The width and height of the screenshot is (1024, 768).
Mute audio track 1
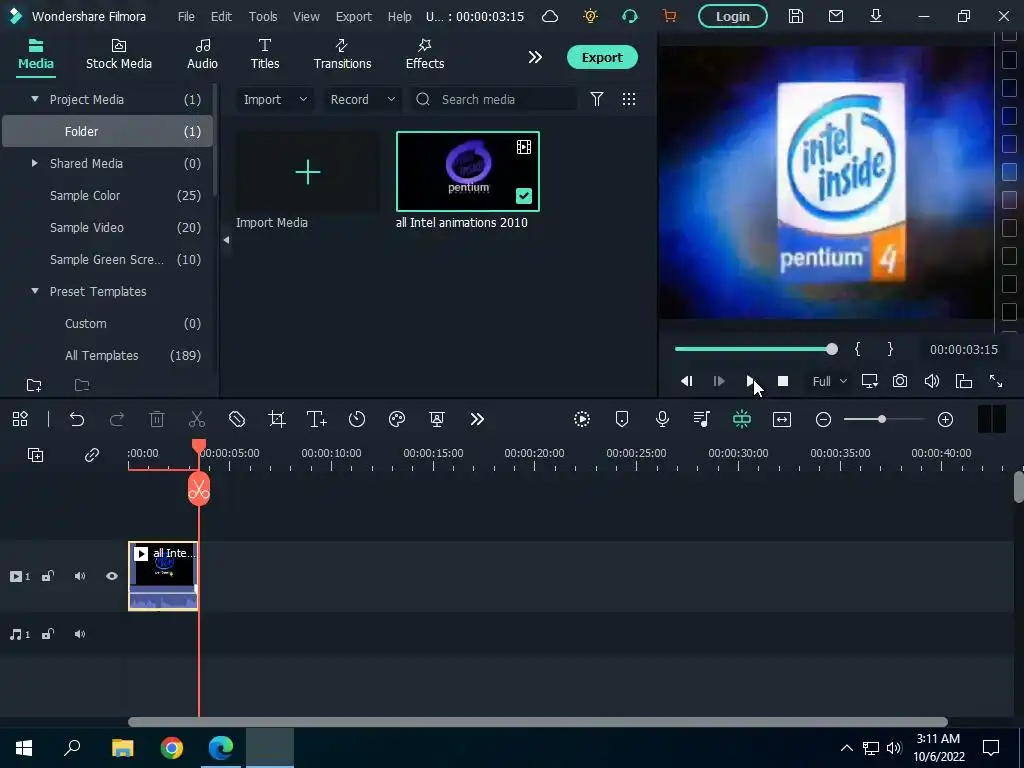click(80, 634)
